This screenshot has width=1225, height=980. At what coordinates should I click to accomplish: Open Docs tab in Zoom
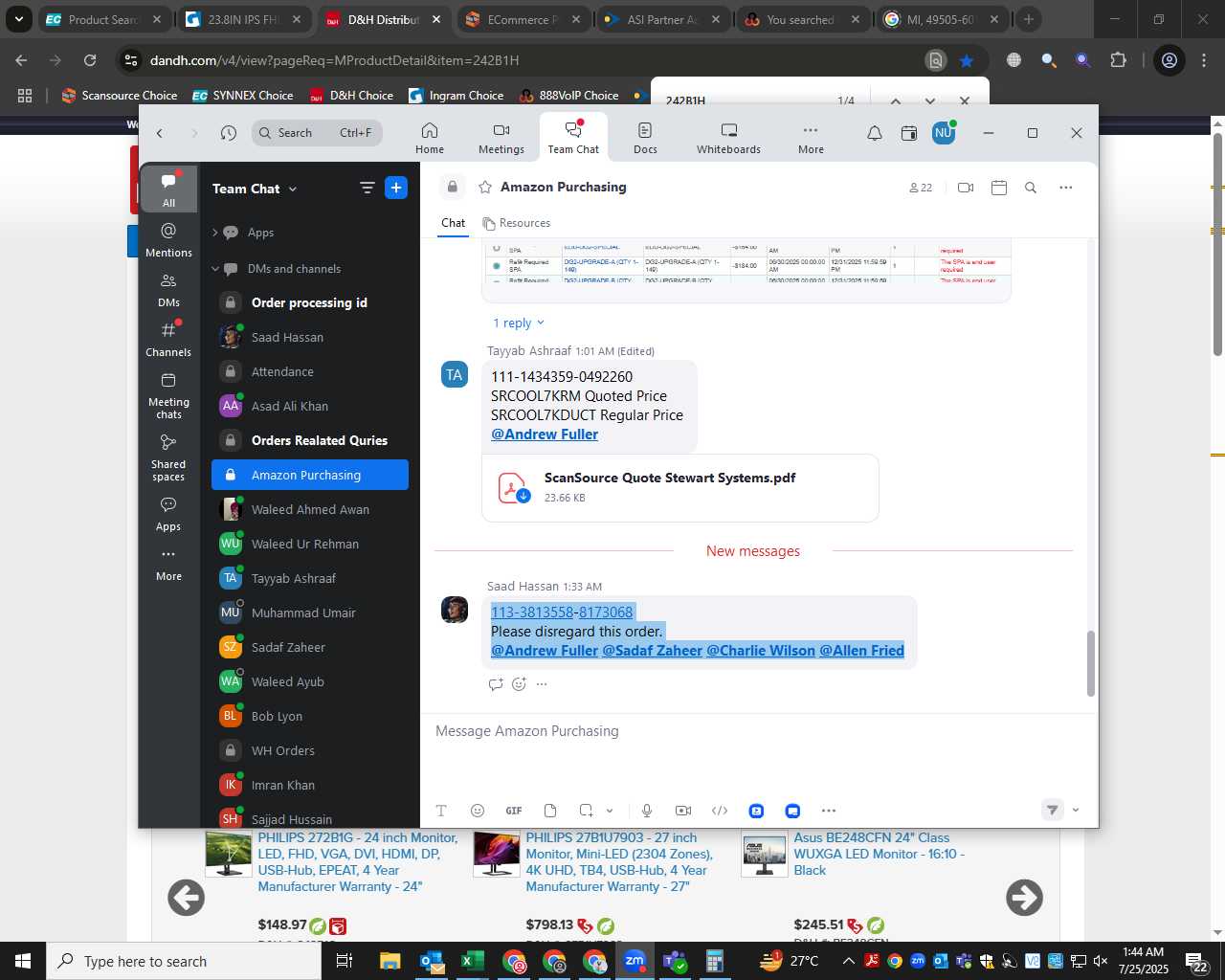coord(645,138)
